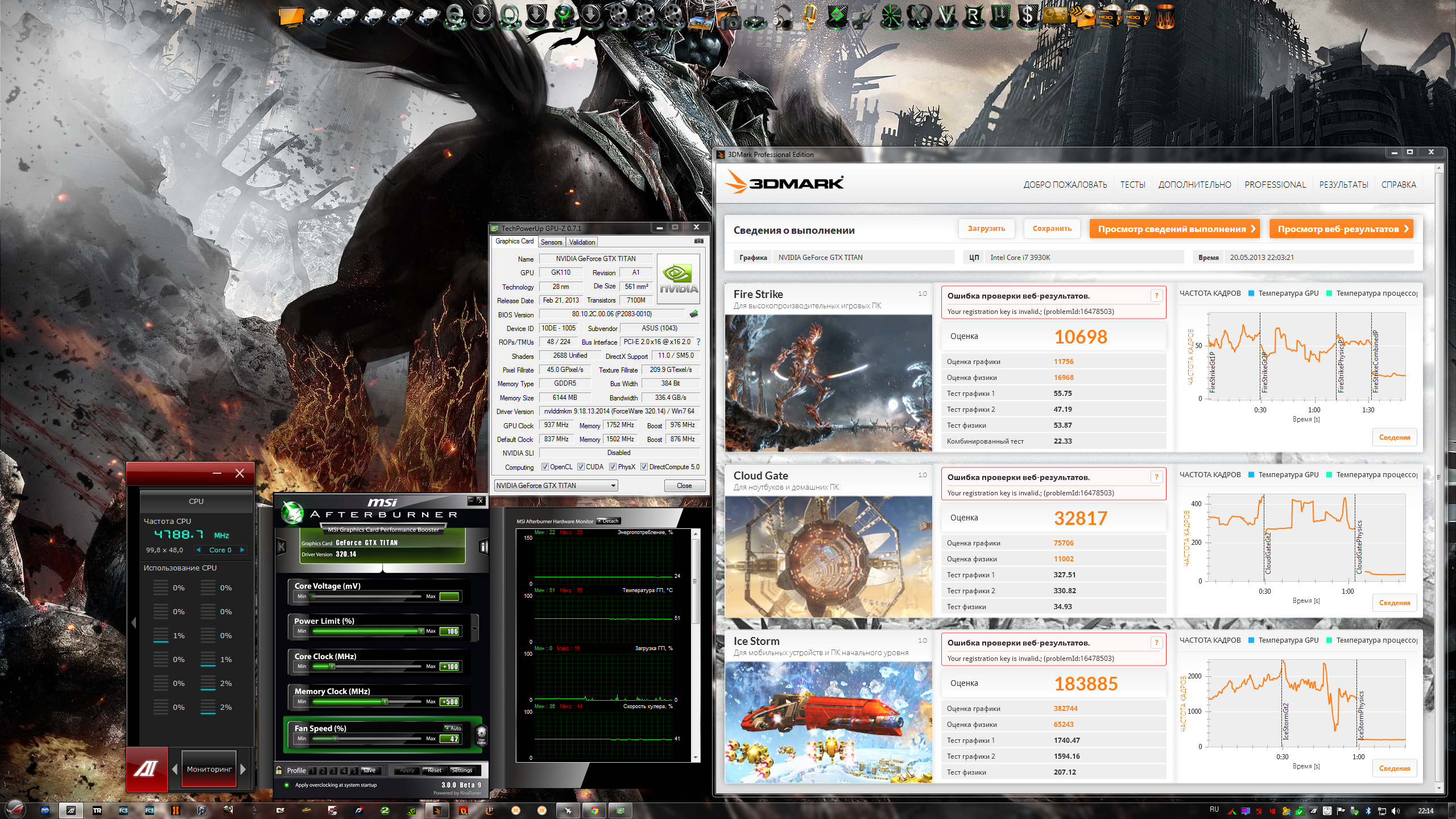Image resolution: width=1456 pixels, height=819 pixels.
Task: Click Afterburner Settings button
Action: [461, 770]
